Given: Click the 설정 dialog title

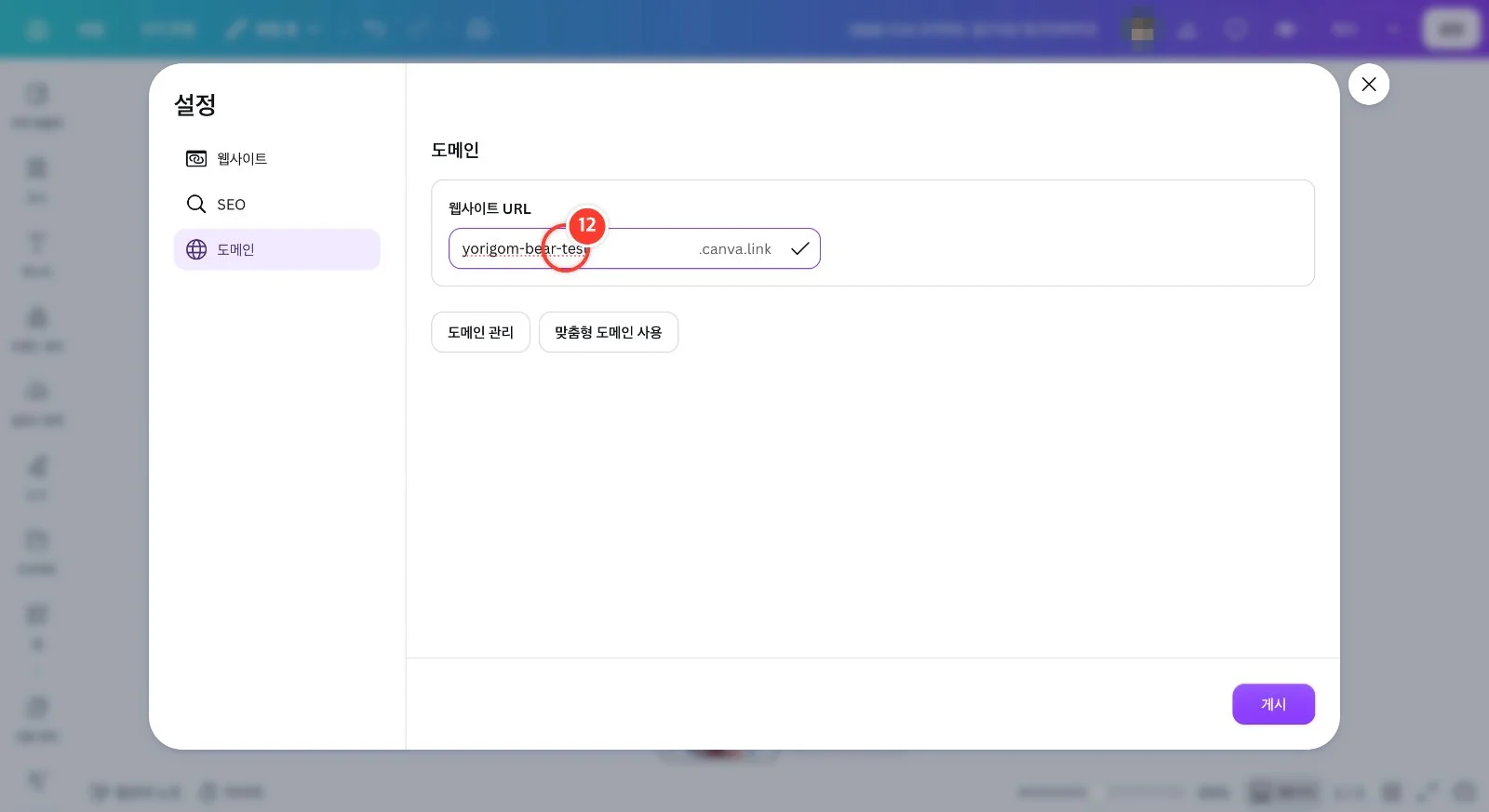Looking at the screenshot, I should tap(195, 104).
